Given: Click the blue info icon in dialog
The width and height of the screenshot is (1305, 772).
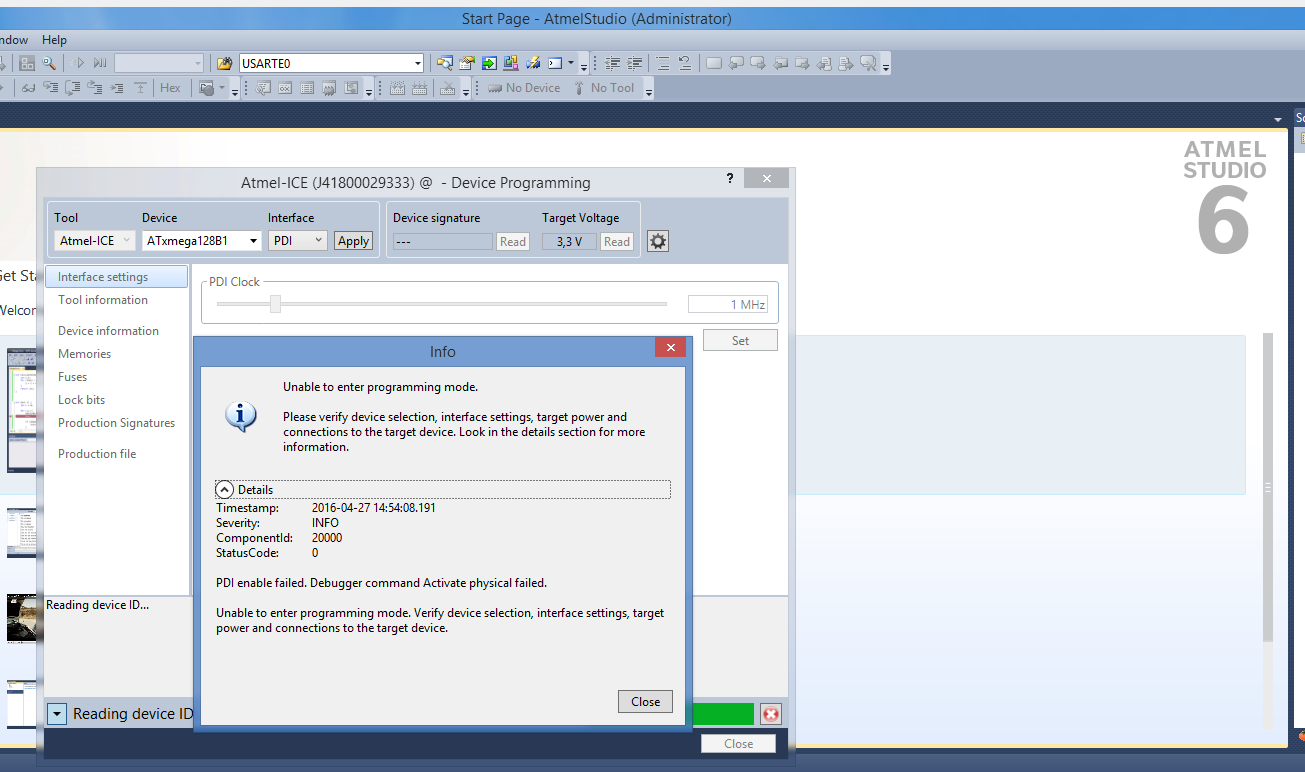Looking at the screenshot, I should pyautogui.click(x=241, y=416).
